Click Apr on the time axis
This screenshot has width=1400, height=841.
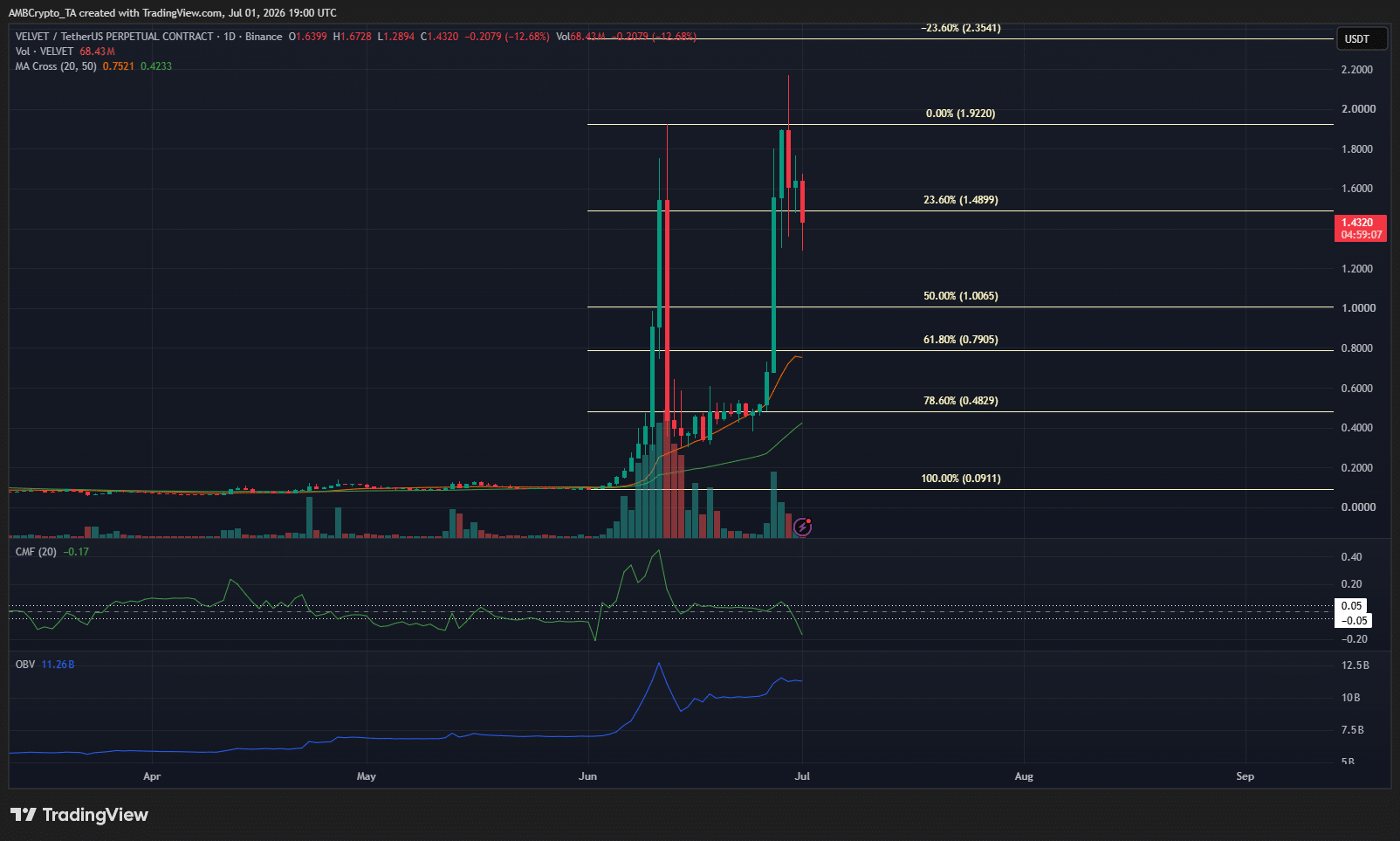pyautogui.click(x=152, y=776)
